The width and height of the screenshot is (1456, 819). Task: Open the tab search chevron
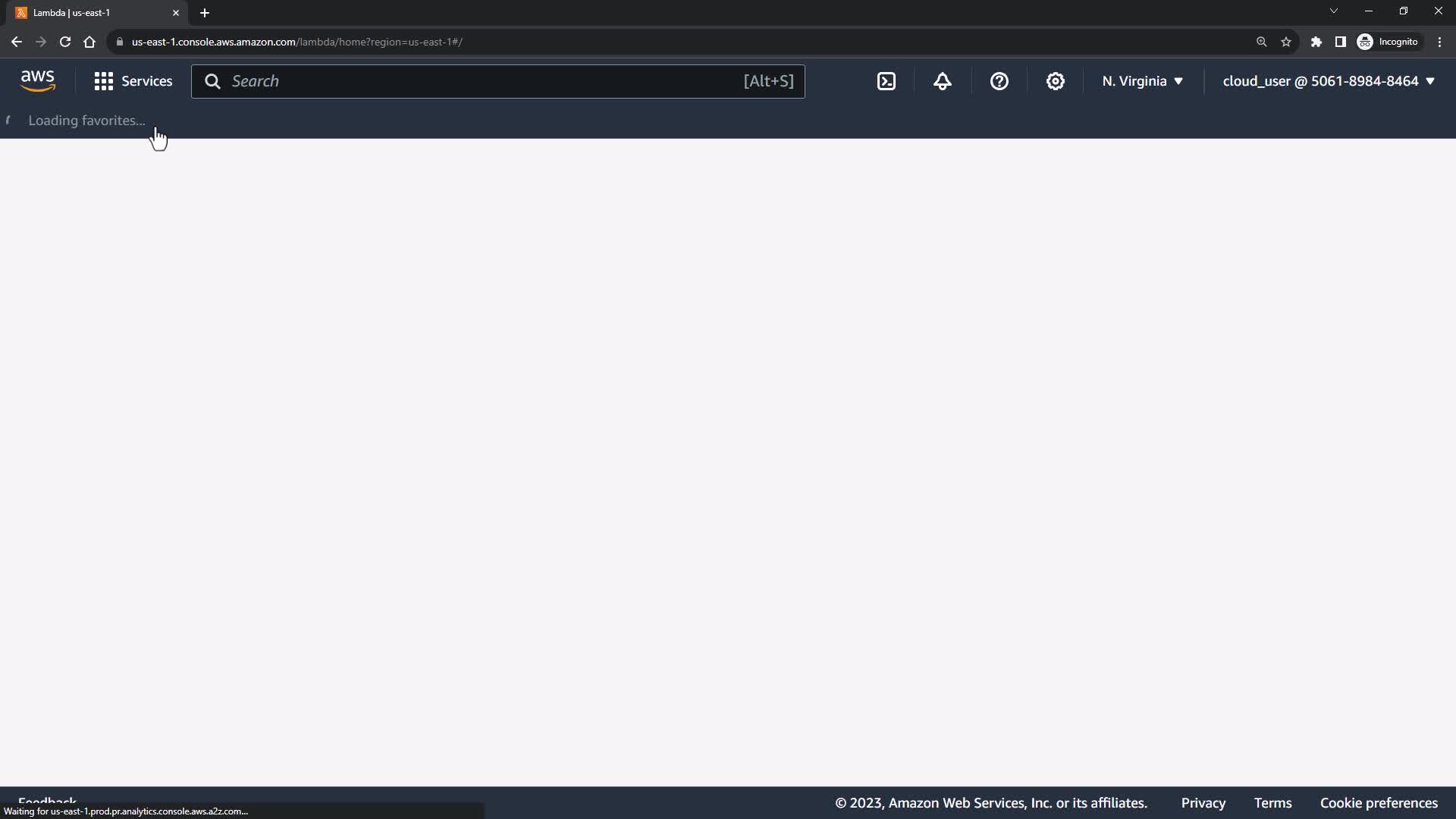(x=1334, y=11)
